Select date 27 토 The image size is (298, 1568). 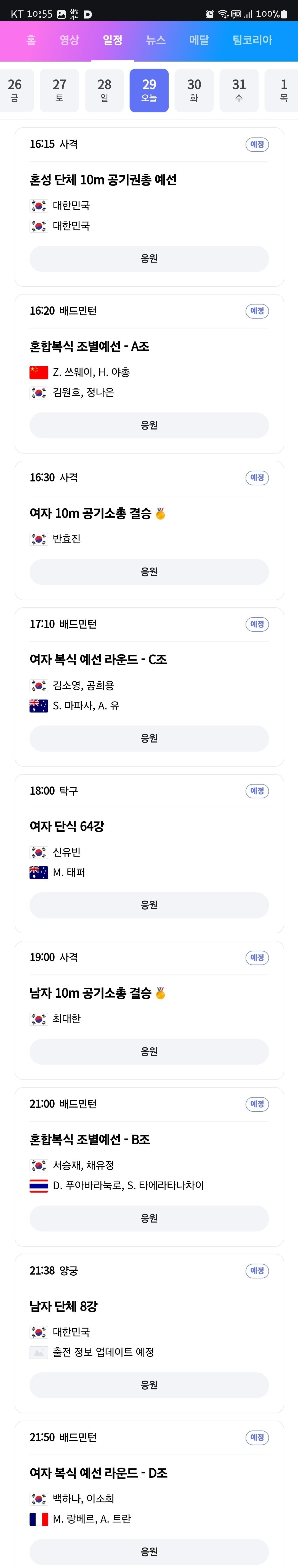60,90
